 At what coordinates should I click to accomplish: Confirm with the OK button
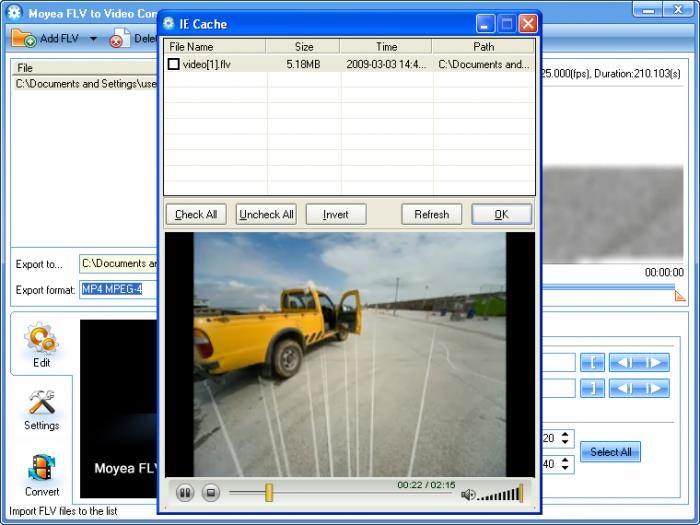tap(502, 215)
